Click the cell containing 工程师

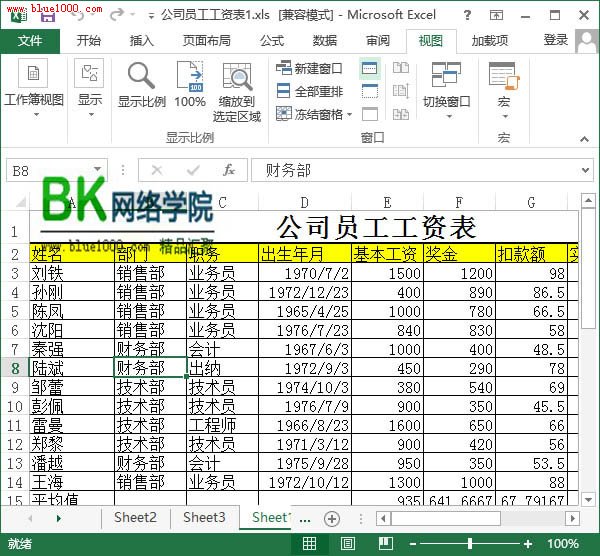pyautogui.click(x=222, y=425)
